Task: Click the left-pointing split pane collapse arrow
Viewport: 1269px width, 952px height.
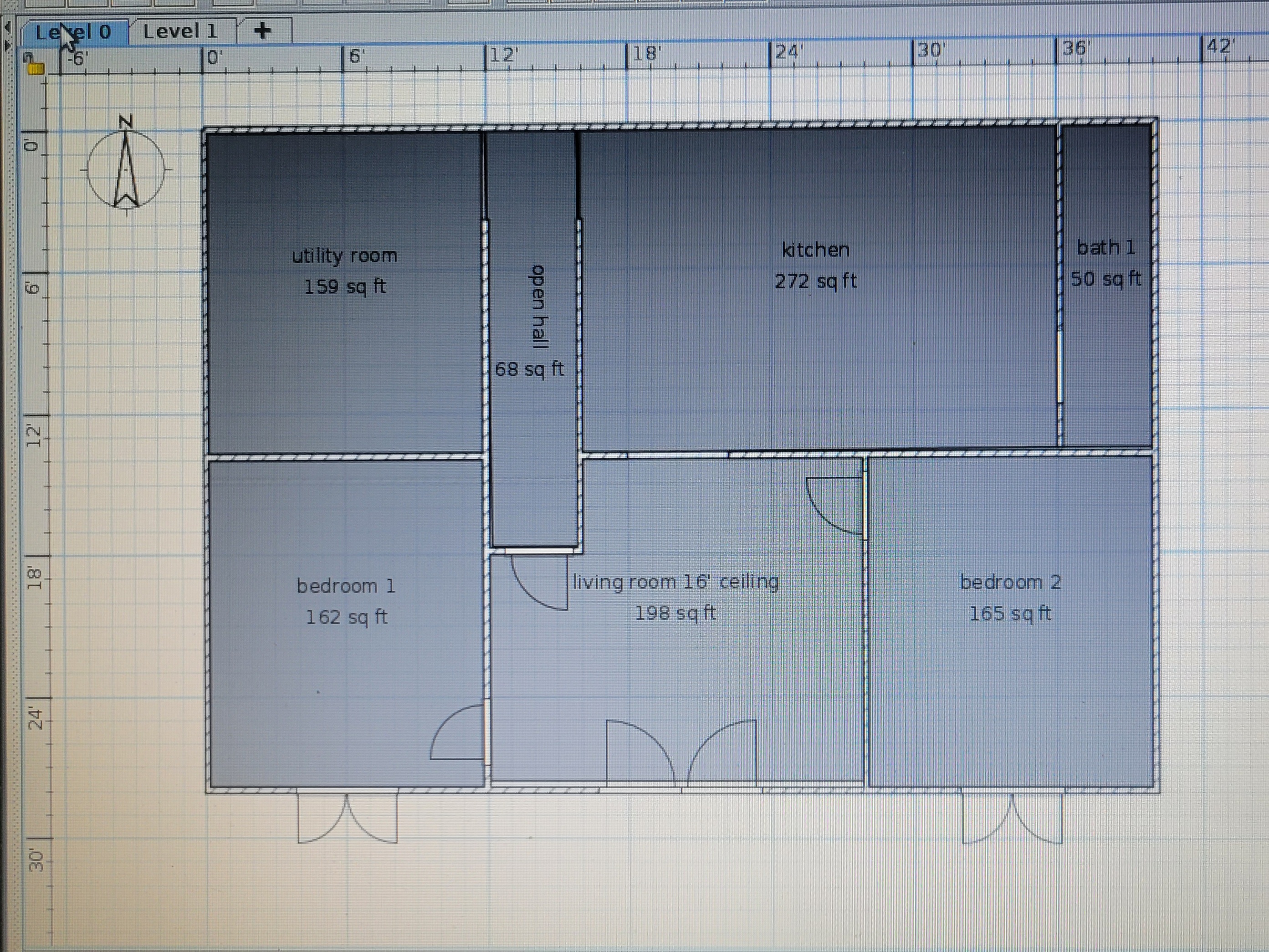Action: coord(7,27)
